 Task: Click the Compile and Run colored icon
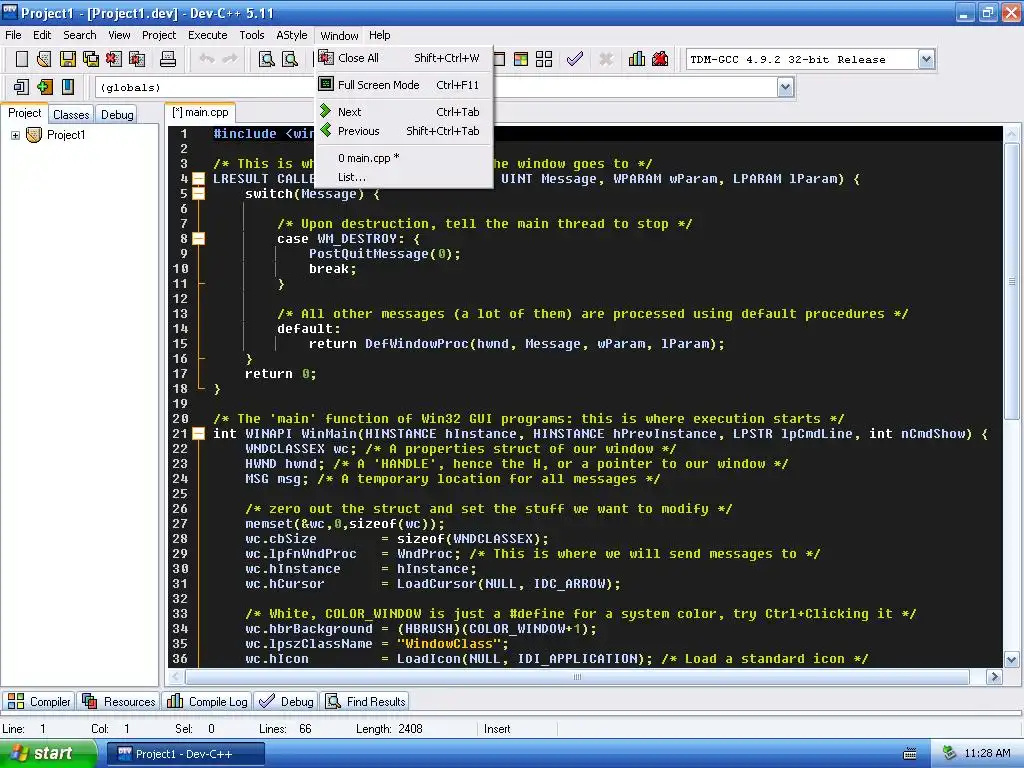tap(520, 59)
